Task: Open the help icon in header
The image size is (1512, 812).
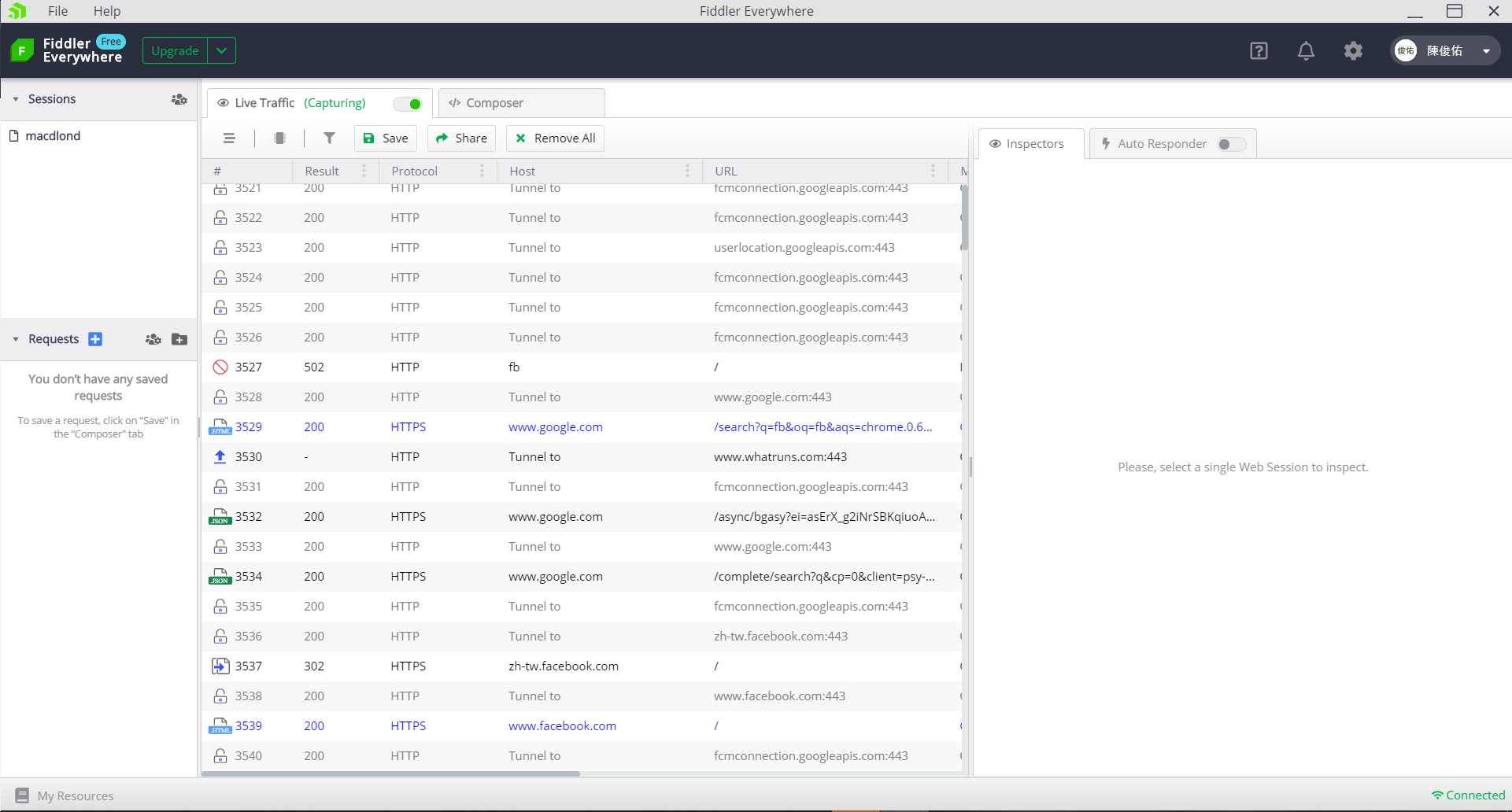Action: (1259, 51)
